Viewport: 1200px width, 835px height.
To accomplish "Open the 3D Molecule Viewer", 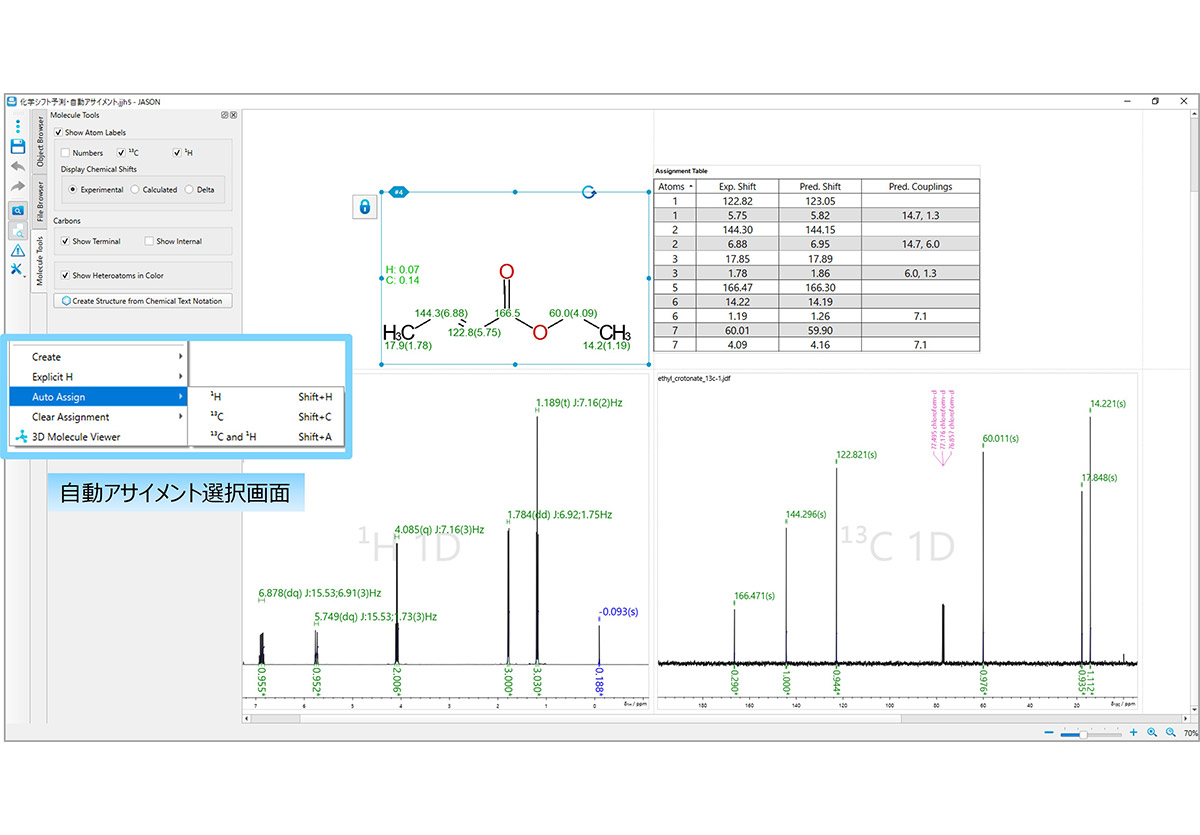I will tap(76, 437).
